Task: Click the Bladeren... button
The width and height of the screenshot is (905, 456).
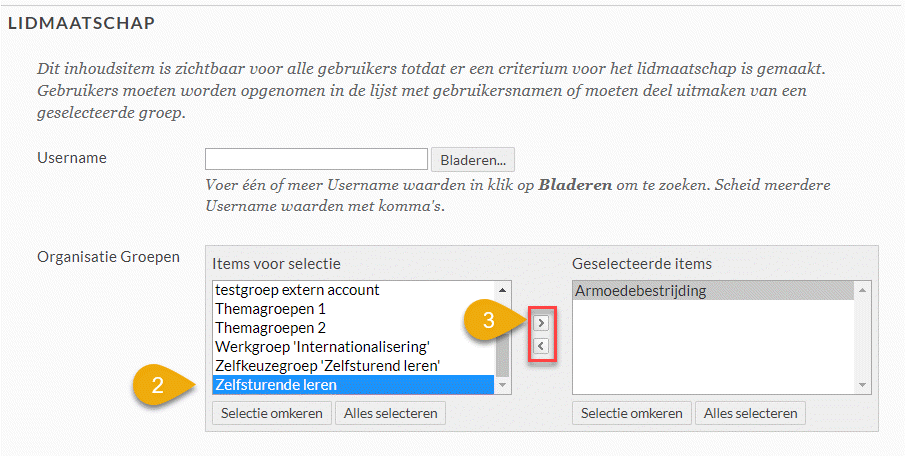Action: click(x=473, y=160)
